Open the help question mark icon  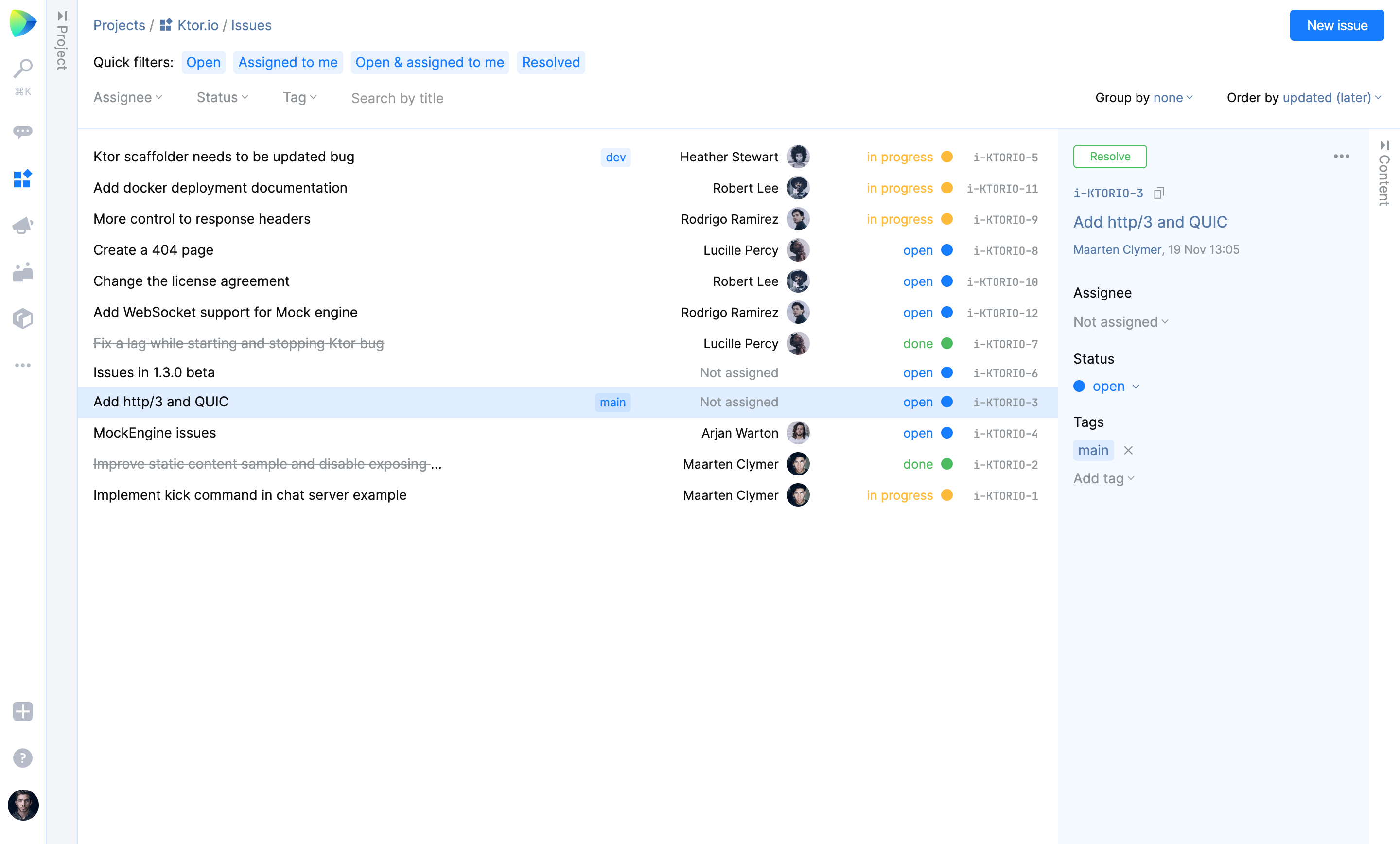tap(23, 757)
